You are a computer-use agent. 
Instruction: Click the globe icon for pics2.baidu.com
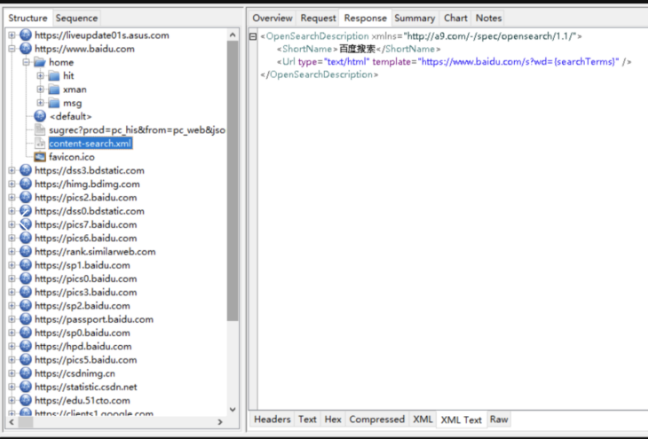[x=26, y=197]
